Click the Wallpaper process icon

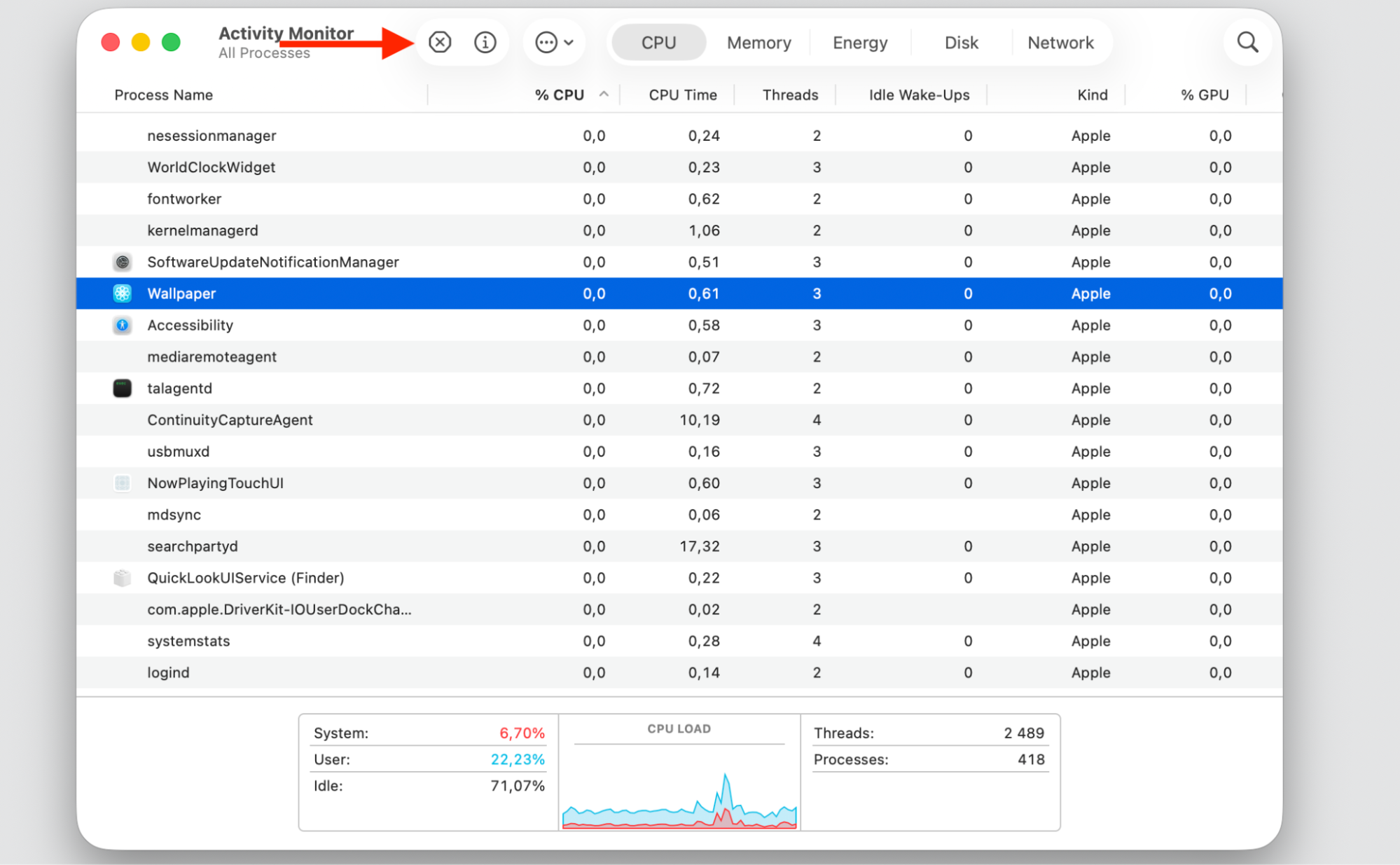(x=123, y=293)
